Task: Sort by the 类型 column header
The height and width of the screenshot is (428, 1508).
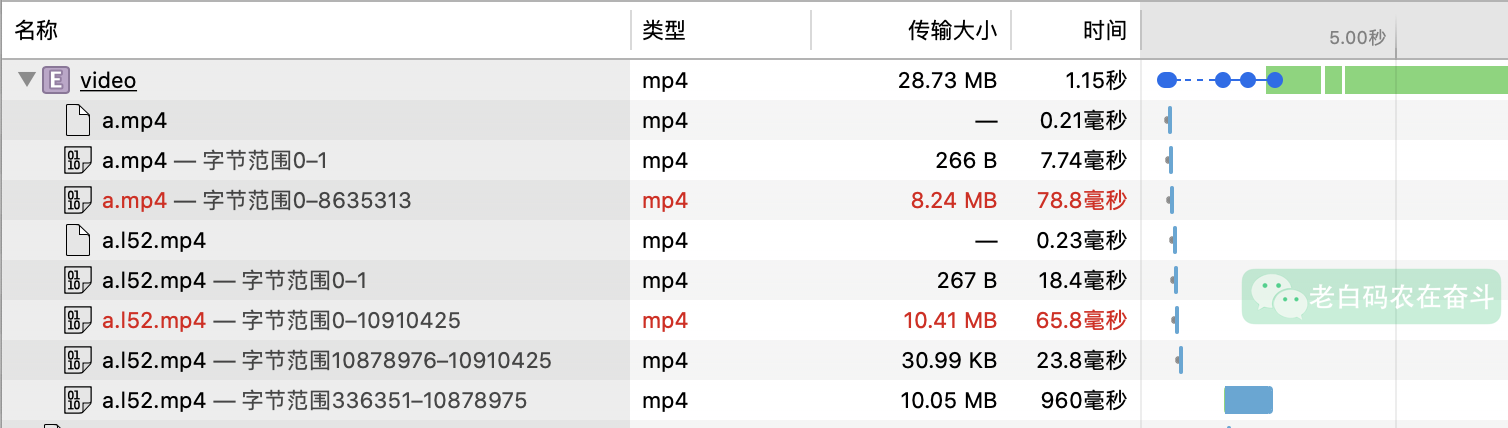Action: pos(664,31)
